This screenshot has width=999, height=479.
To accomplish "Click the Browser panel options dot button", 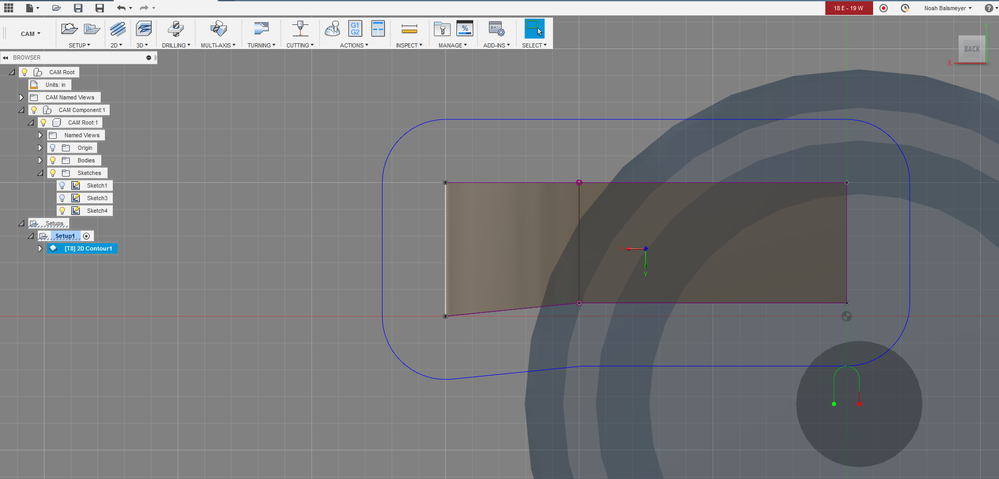I will click(148, 57).
